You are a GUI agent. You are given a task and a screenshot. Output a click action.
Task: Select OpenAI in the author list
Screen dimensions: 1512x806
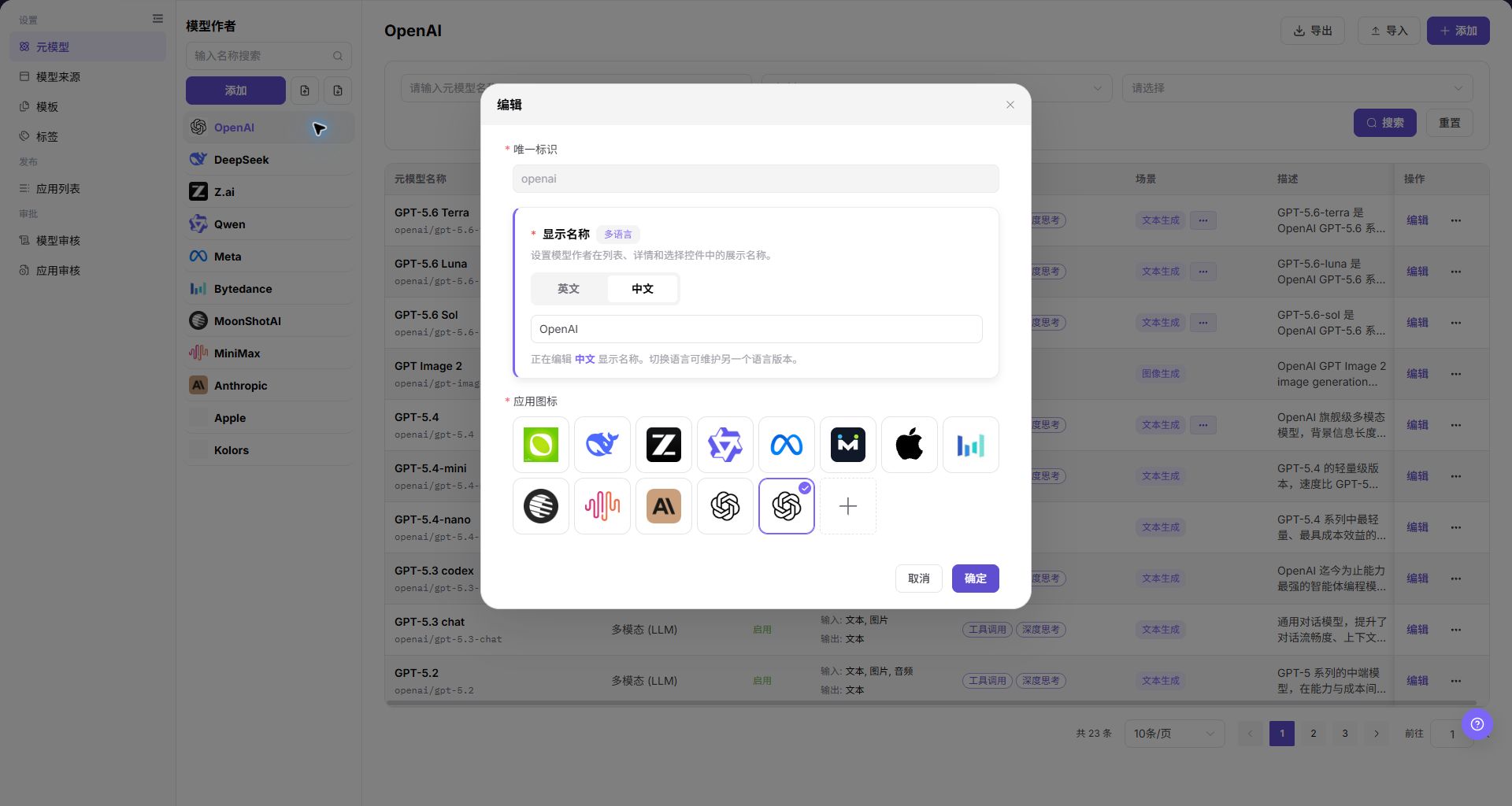[269, 128]
